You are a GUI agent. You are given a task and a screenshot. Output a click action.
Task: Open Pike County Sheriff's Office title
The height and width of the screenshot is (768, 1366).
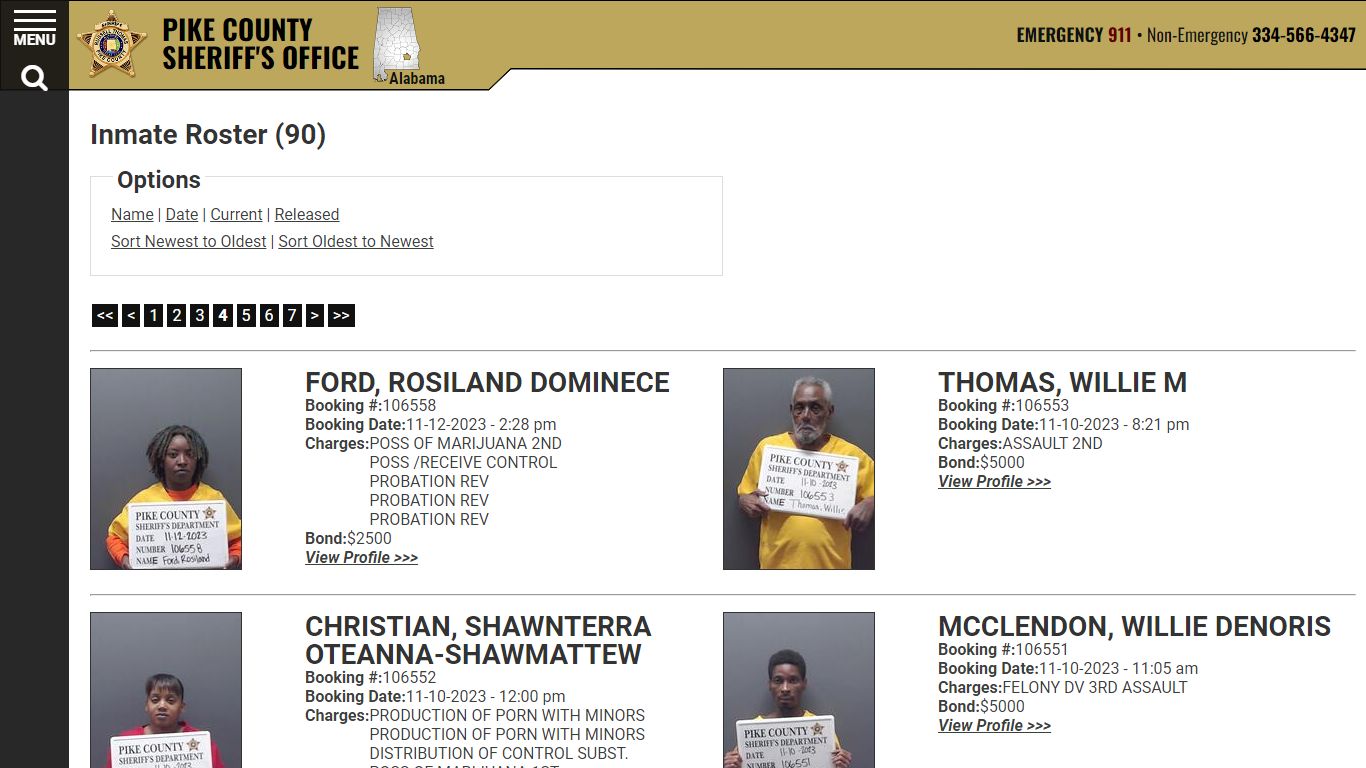click(260, 44)
